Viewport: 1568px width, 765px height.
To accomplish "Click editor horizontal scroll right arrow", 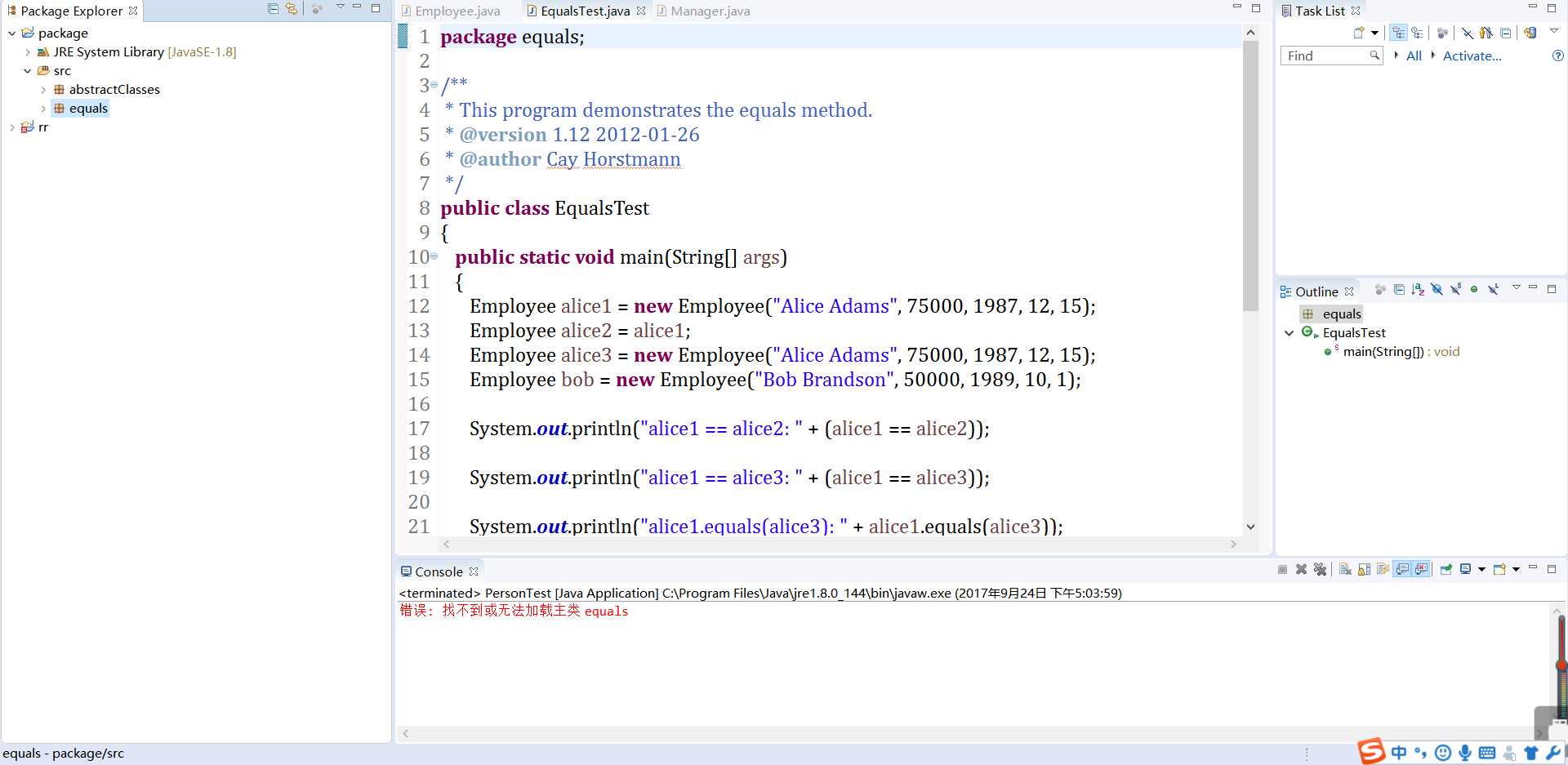I will tap(1233, 544).
